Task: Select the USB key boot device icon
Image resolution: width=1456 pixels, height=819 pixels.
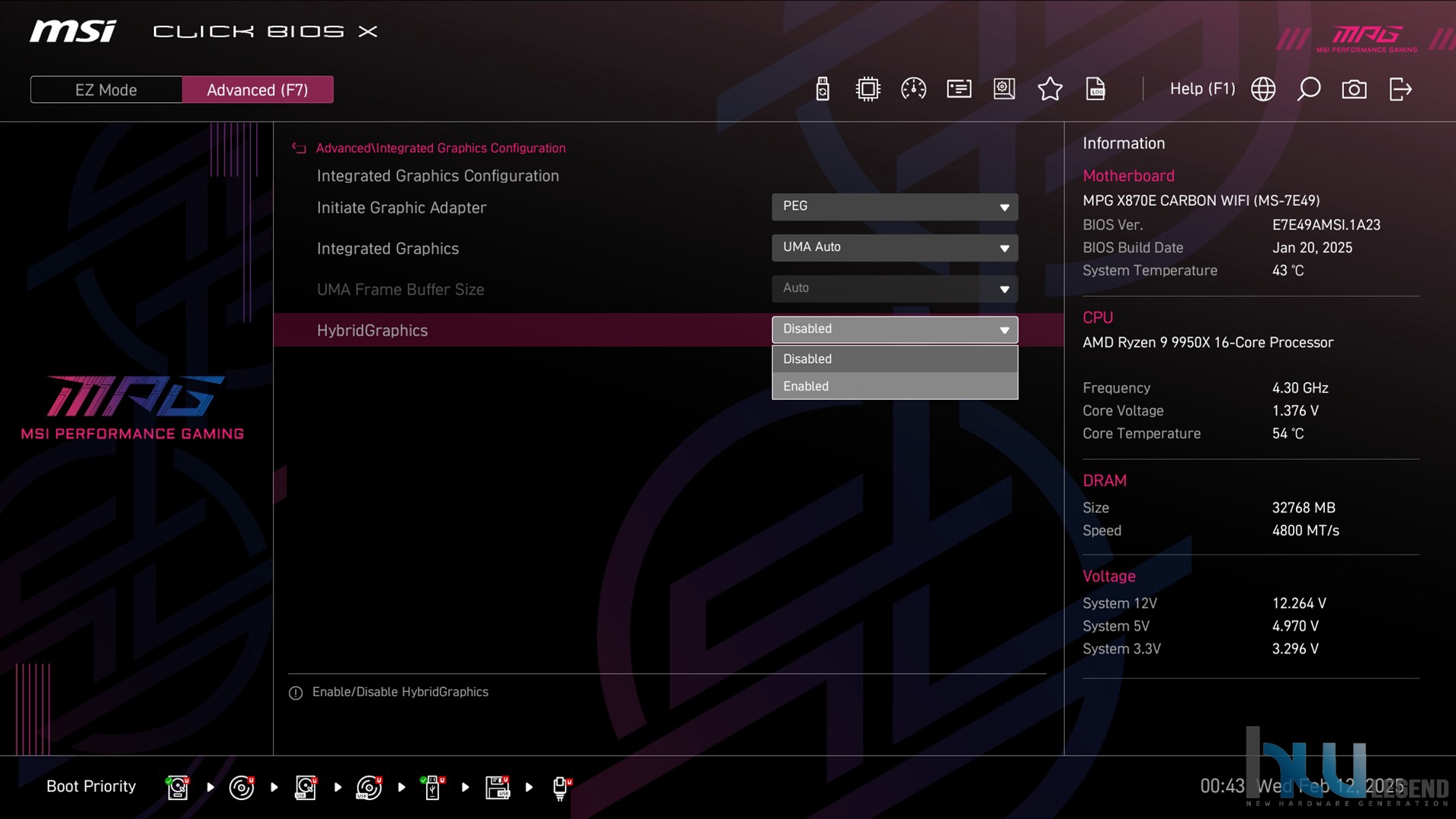Action: tap(432, 787)
